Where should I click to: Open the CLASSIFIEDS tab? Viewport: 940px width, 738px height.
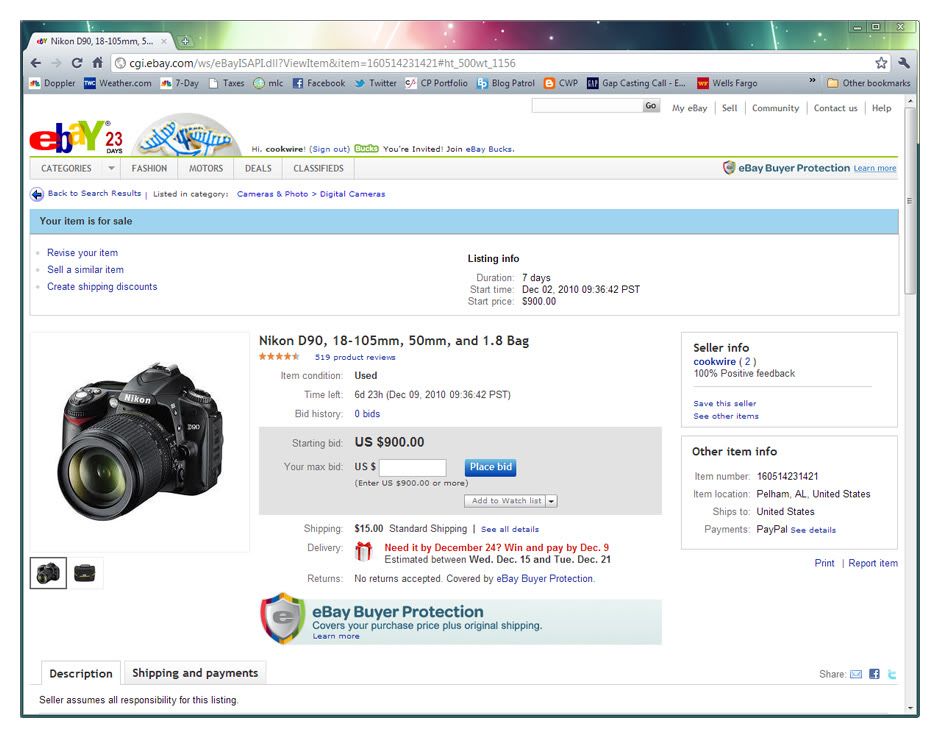click(318, 168)
